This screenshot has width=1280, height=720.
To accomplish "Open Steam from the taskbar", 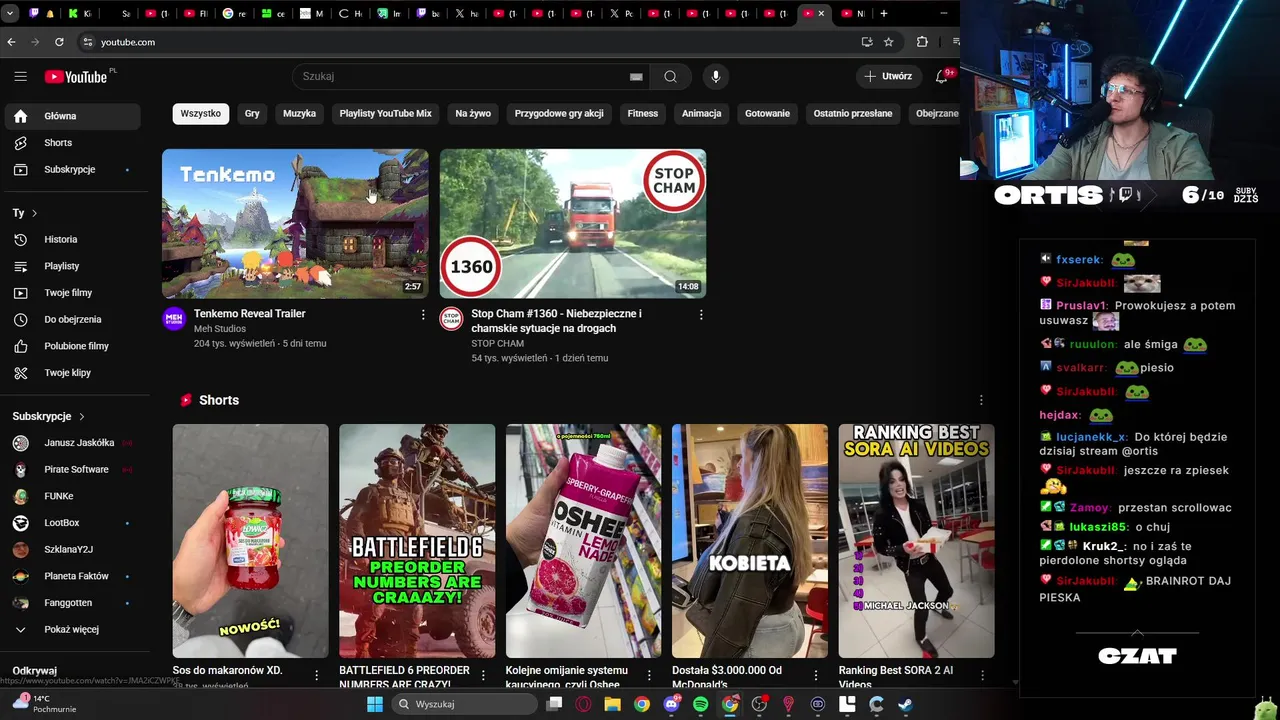I will pyautogui.click(x=904, y=704).
